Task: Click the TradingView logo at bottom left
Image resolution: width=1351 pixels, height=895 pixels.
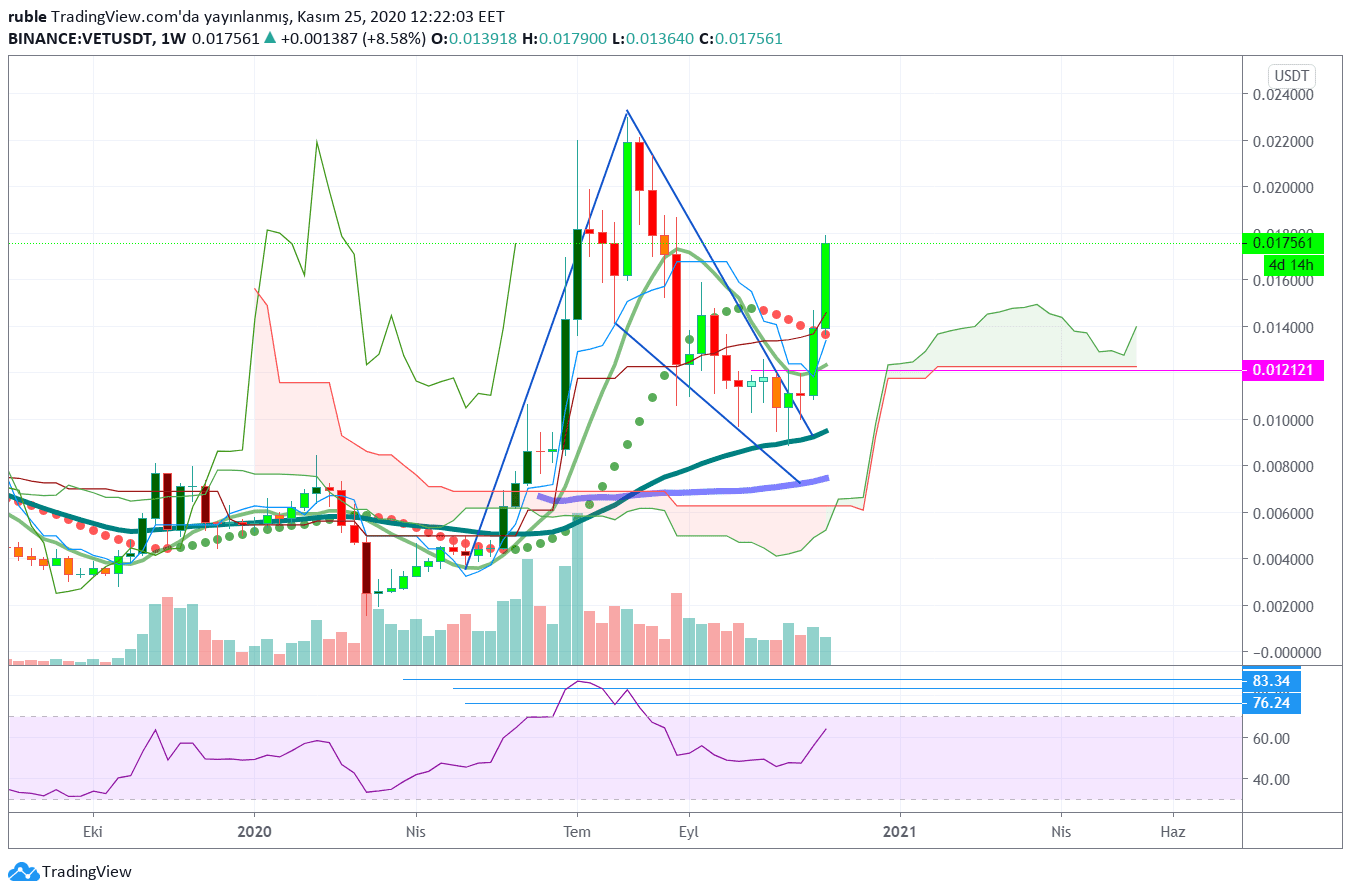Action: coord(70,872)
